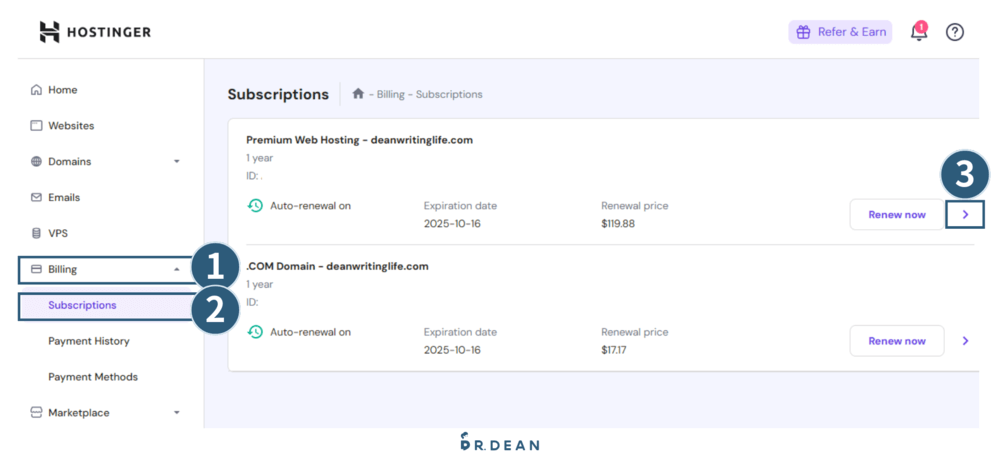The width and height of the screenshot is (1000, 469).
Task: Click the Hostinger logo
Action: (94, 32)
